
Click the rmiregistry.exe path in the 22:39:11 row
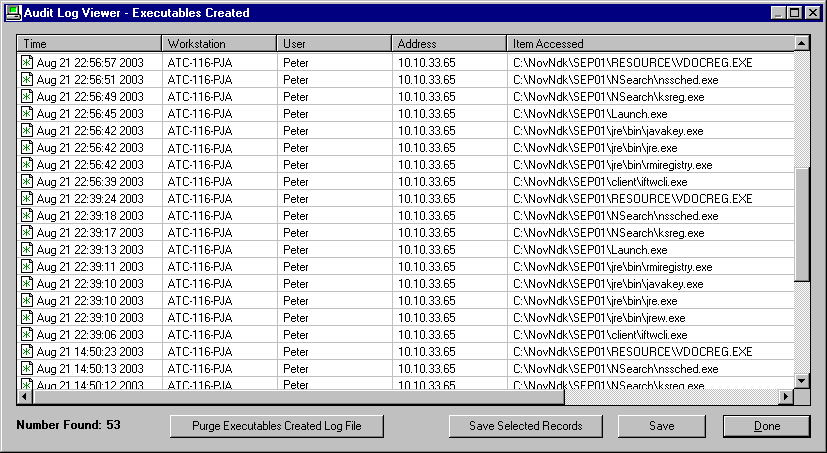612,267
